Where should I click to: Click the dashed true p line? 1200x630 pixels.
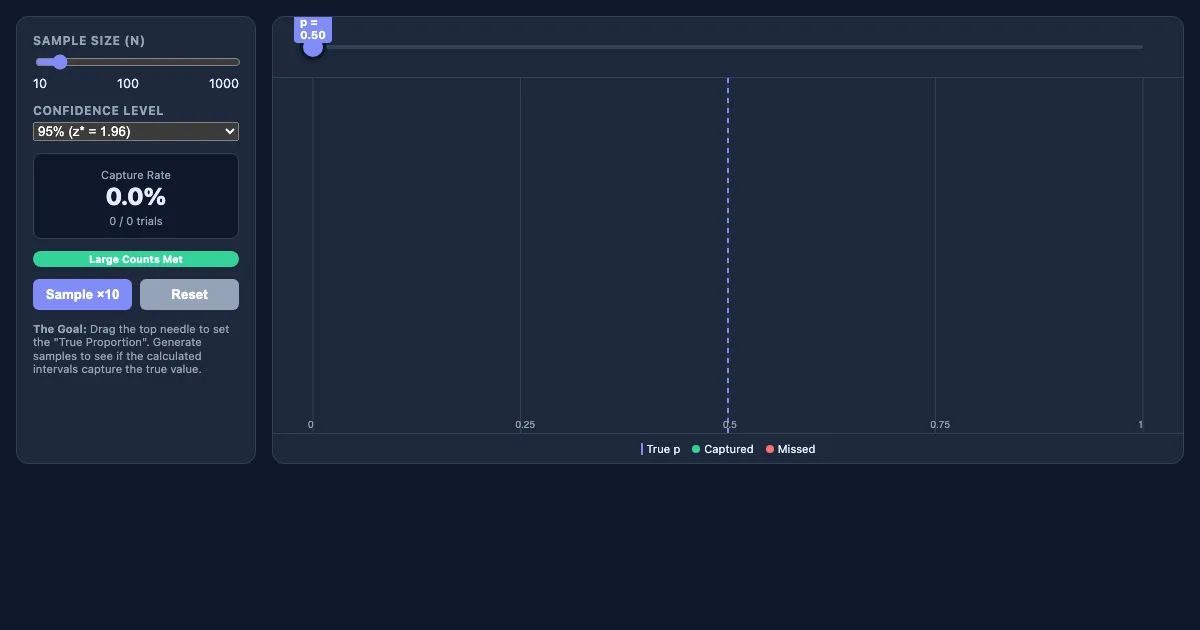[x=728, y=255]
